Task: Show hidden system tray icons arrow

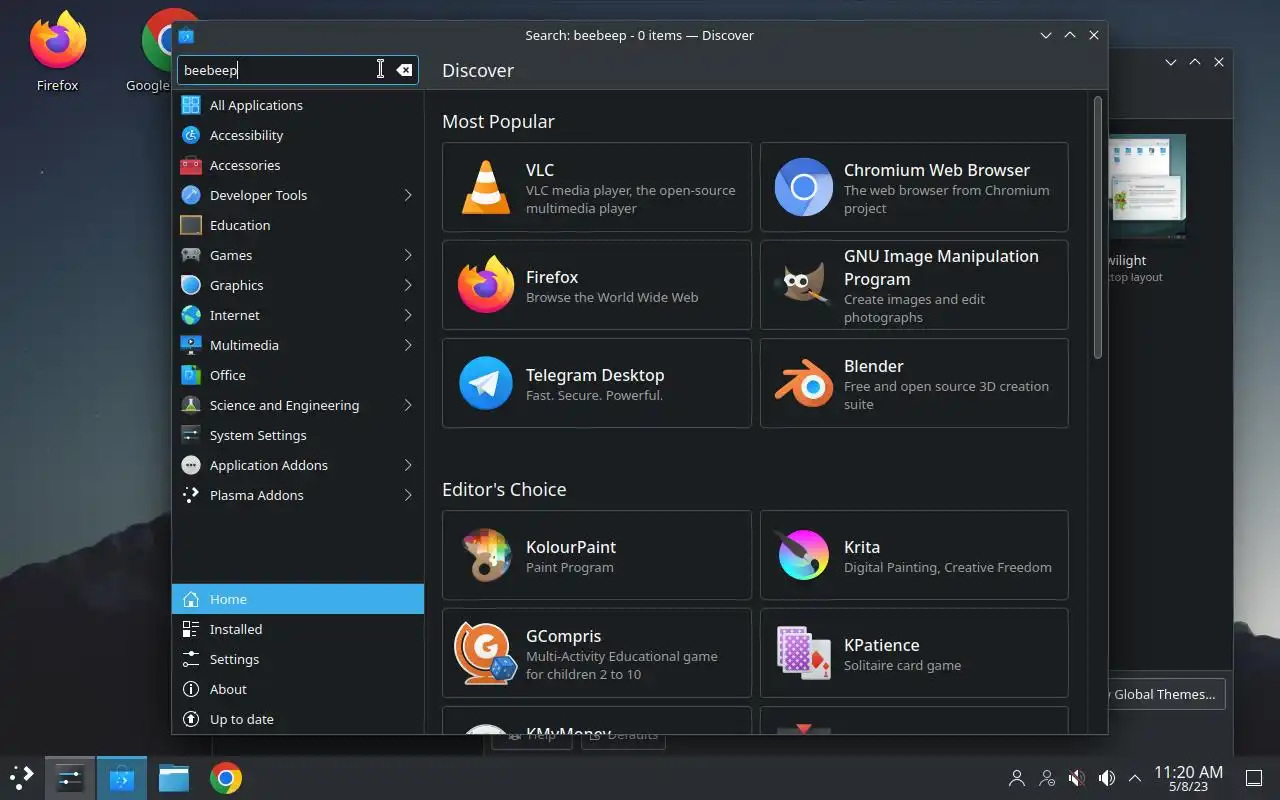Action: click(x=1135, y=778)
